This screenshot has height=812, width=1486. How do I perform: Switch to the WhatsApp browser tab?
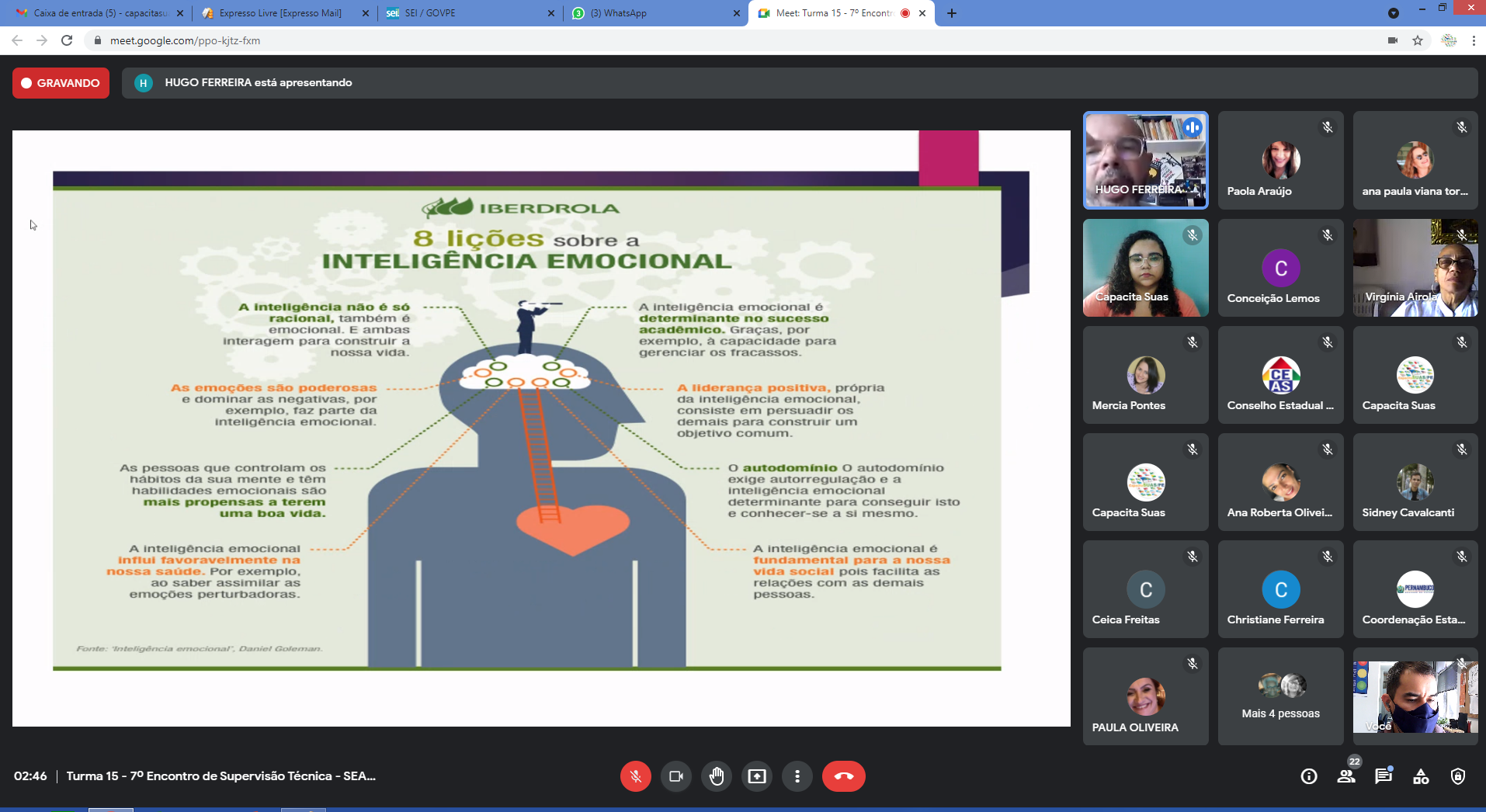point(656,13)
